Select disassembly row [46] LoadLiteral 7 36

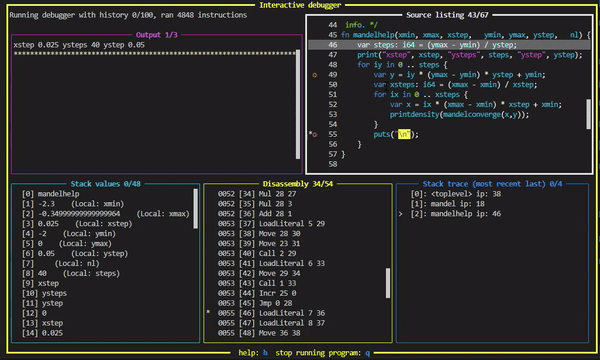pos(271,313)
